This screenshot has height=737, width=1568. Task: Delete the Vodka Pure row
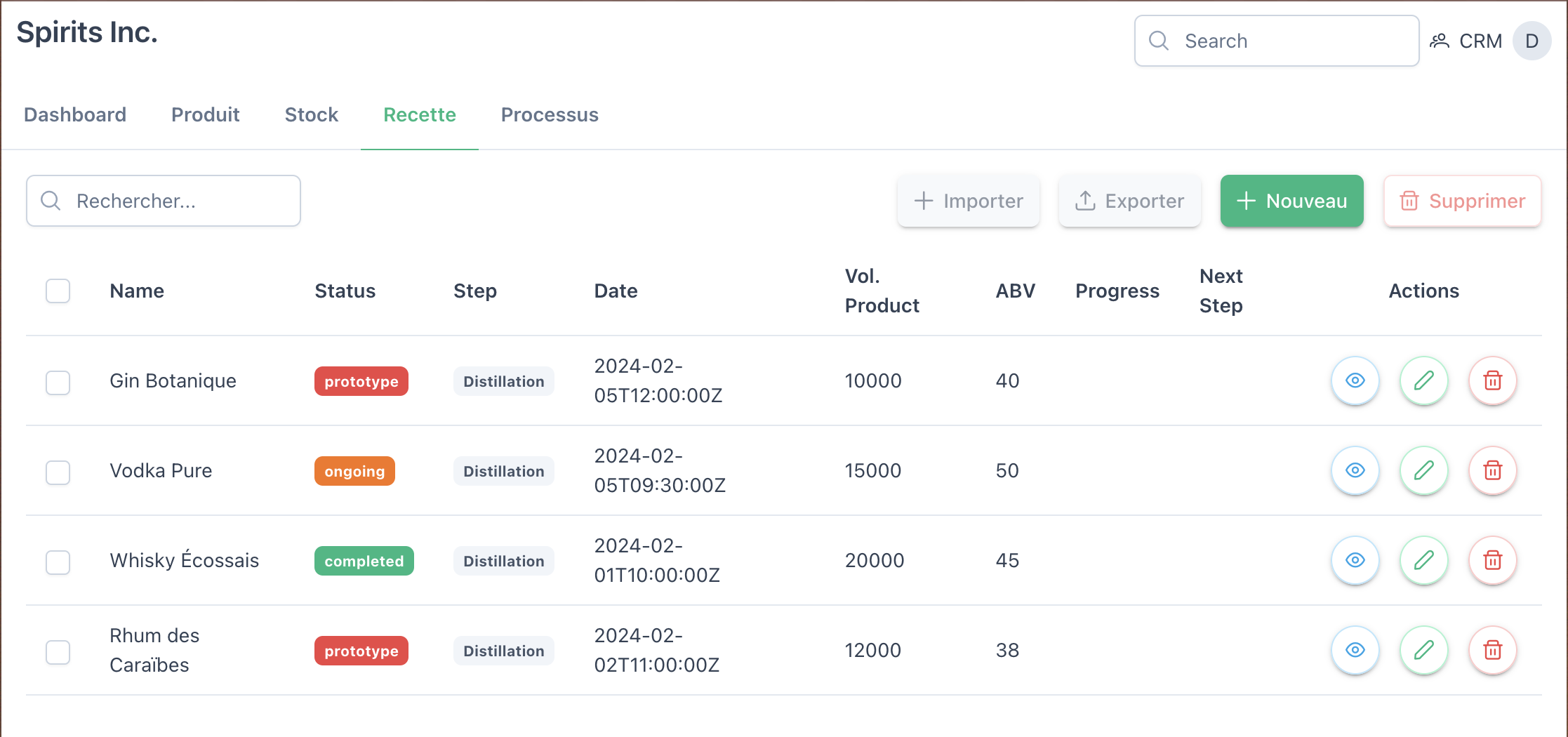1492,470
